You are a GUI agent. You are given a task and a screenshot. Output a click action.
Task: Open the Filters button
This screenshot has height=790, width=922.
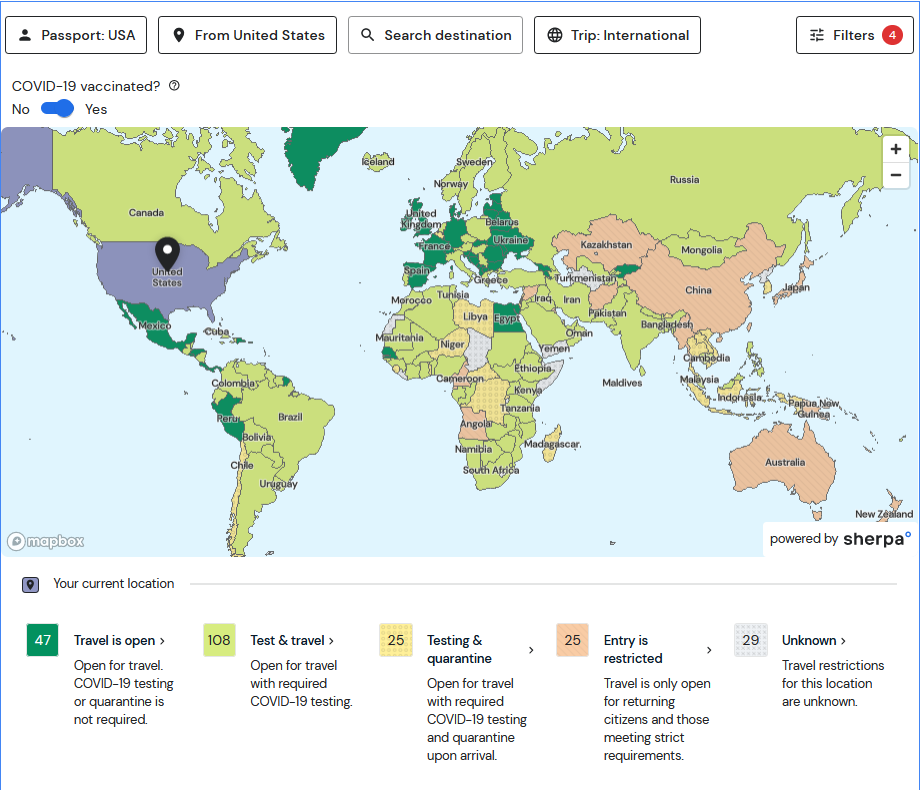(853, 35)
